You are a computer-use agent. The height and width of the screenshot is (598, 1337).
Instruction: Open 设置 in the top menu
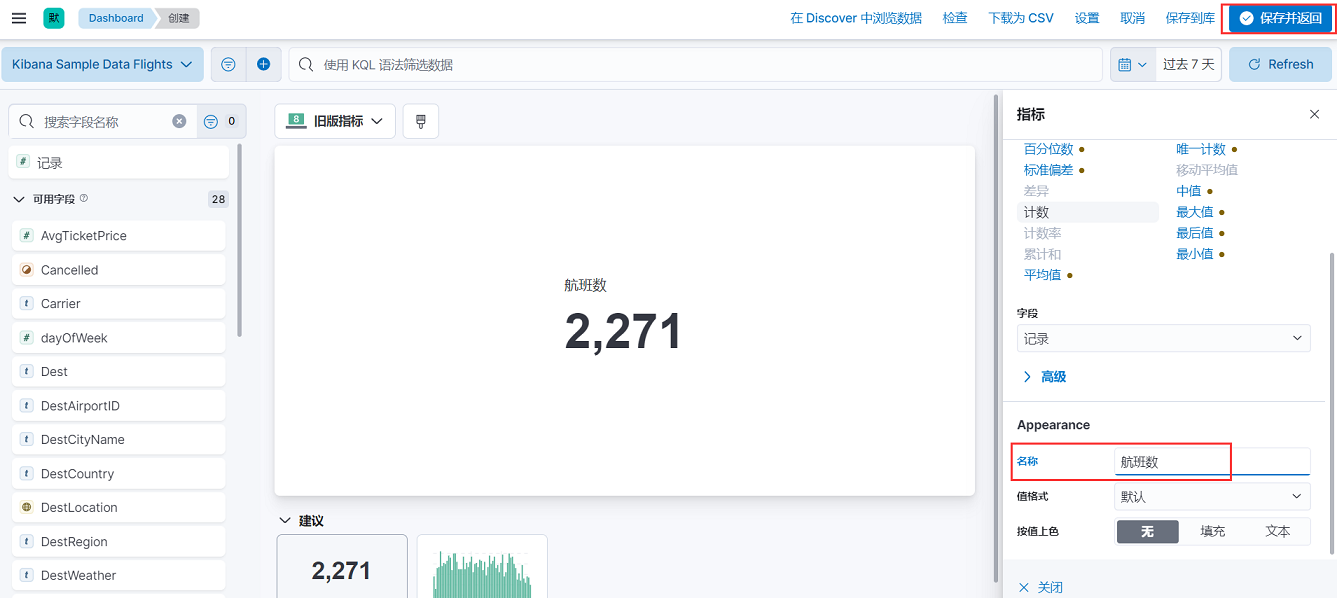tap(1087, 18)
